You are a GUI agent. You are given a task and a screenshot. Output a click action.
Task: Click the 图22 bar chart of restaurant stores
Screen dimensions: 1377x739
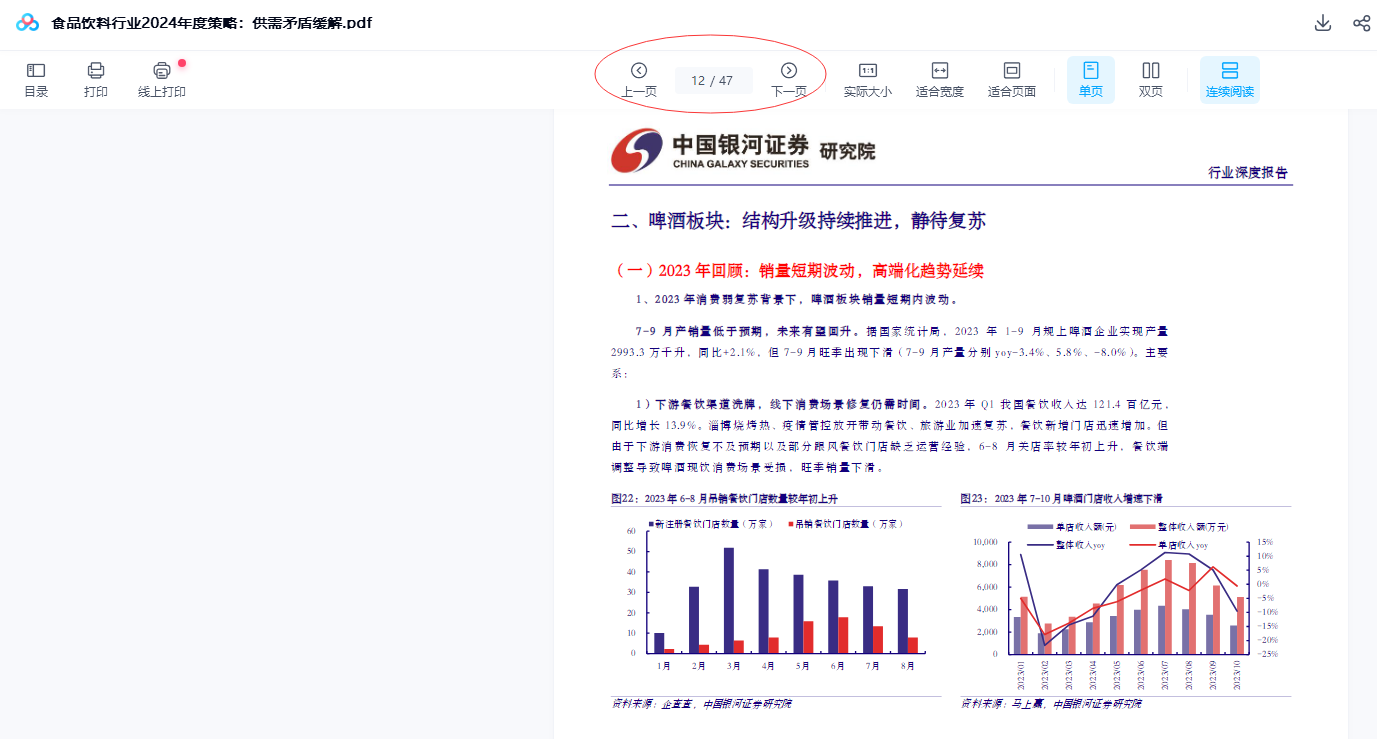(776, 595)
